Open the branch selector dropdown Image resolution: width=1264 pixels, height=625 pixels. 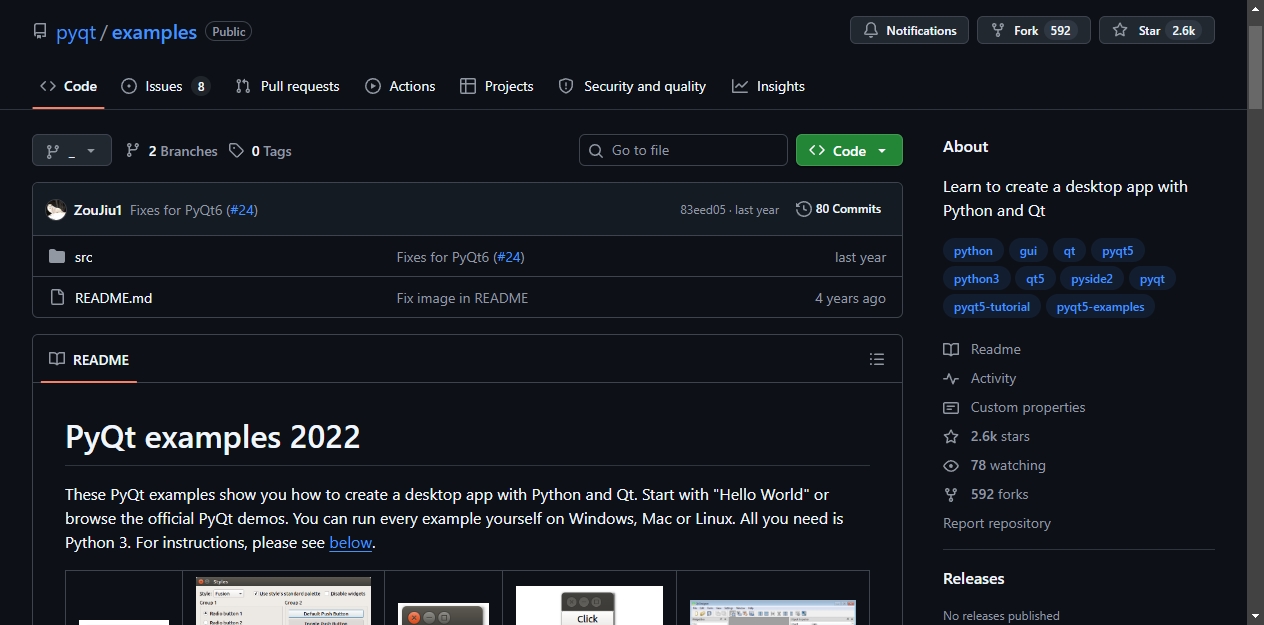(x=72, y=150)
